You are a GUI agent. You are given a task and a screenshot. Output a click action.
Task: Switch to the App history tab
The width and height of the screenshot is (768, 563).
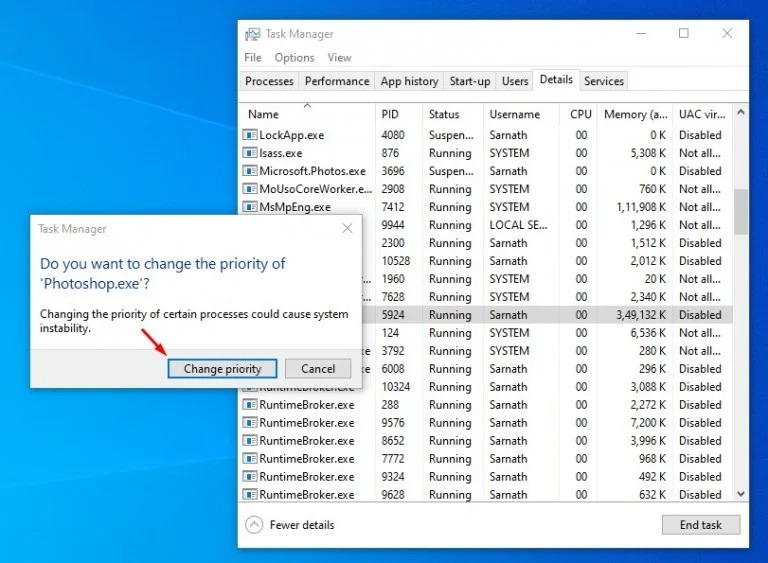tap(409, 81)
